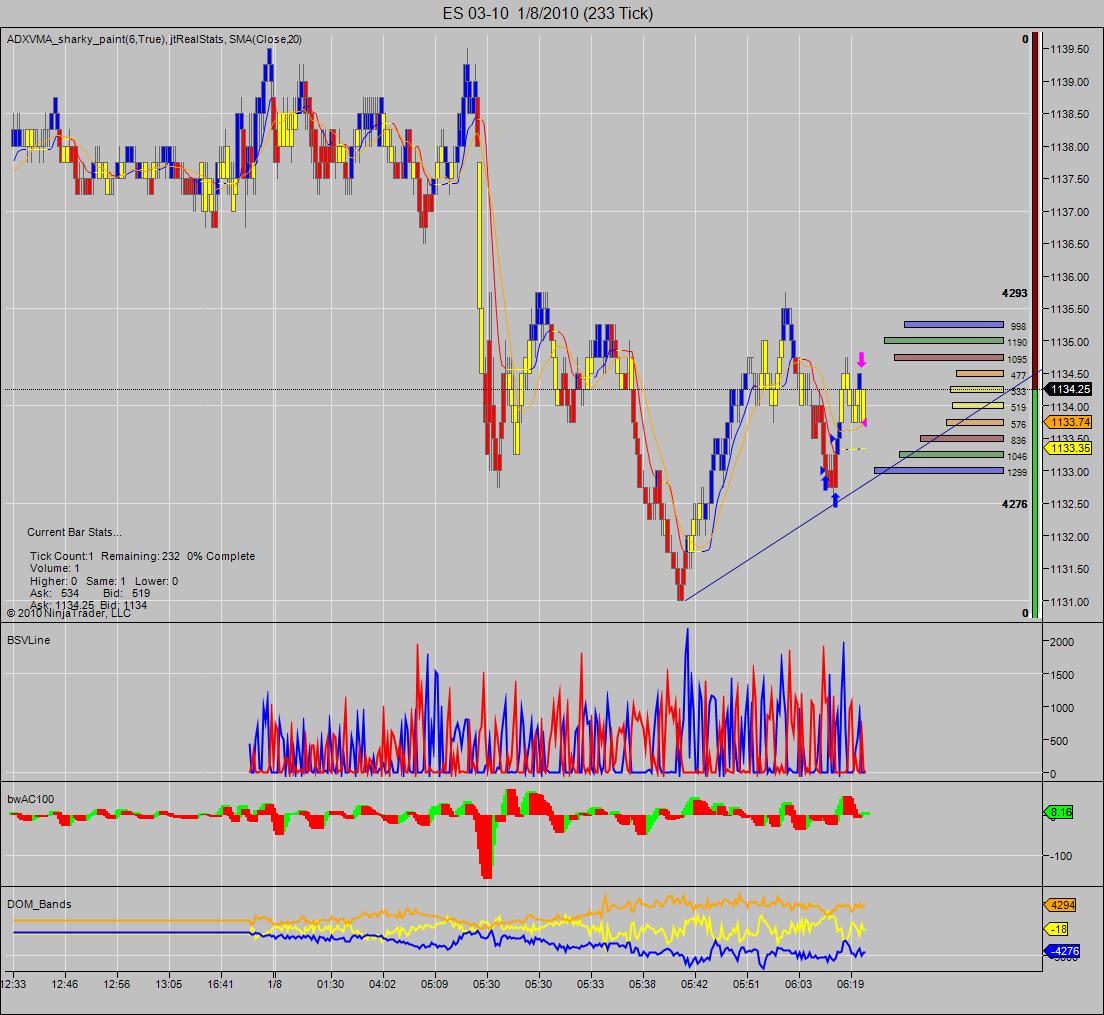The height and width of the screenshot is (1015, 1104).
Task: Click the yellow -18 DOM_Bands value tag
Action: click(x=1056, y=929)
